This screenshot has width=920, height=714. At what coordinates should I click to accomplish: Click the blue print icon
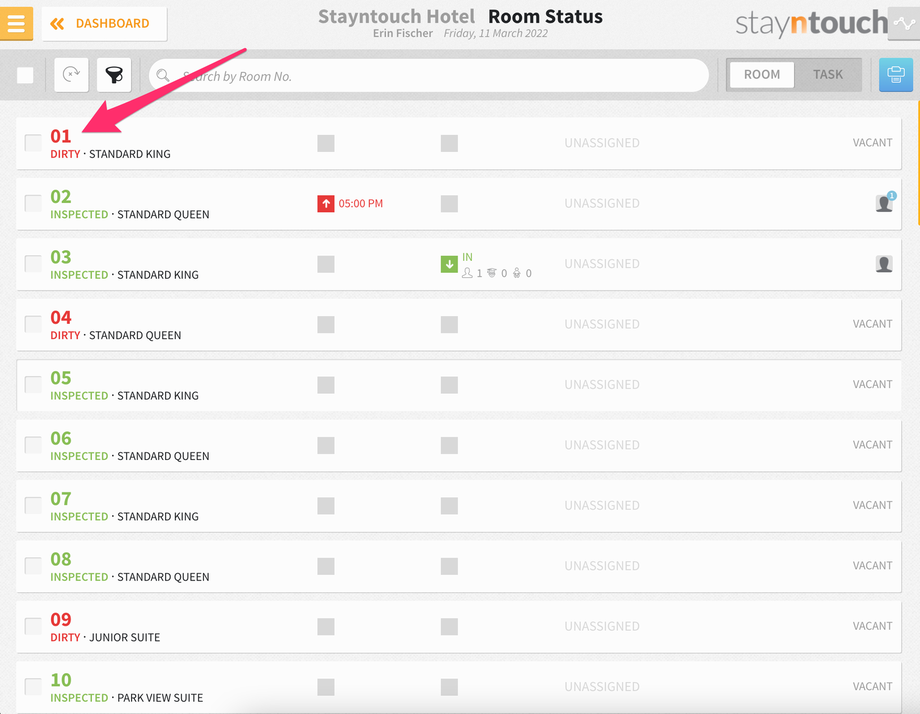(895, 75)
